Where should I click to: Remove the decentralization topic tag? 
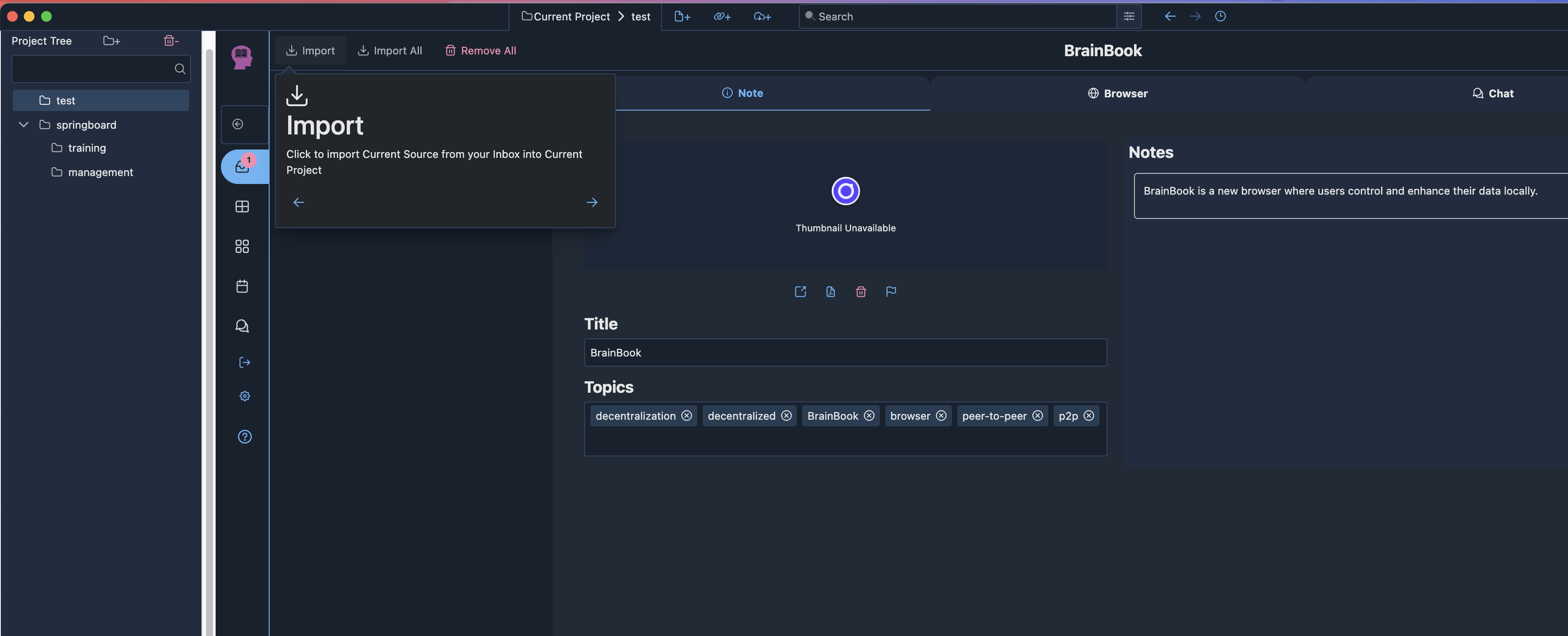[687, 415]
